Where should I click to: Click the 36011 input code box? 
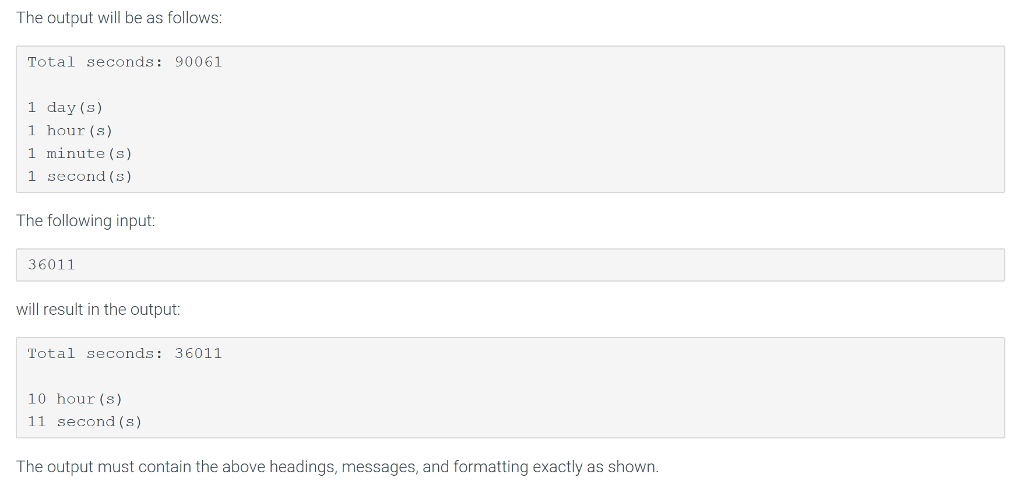[x=510, y=265]
